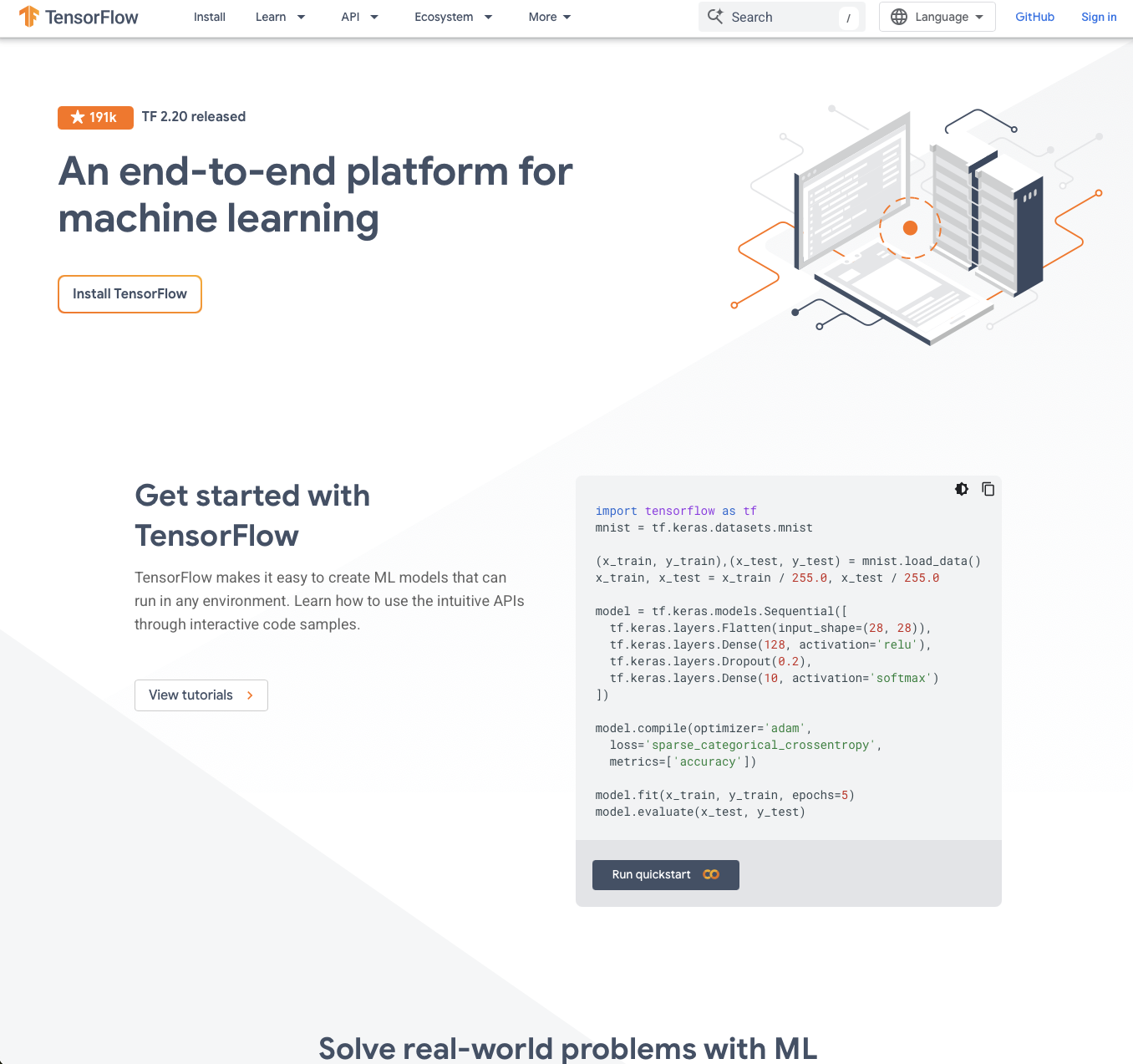Screen dimensions: 1133x1064
Task: Click the 191k GitHub stars badge
Action: click(95, 118)
